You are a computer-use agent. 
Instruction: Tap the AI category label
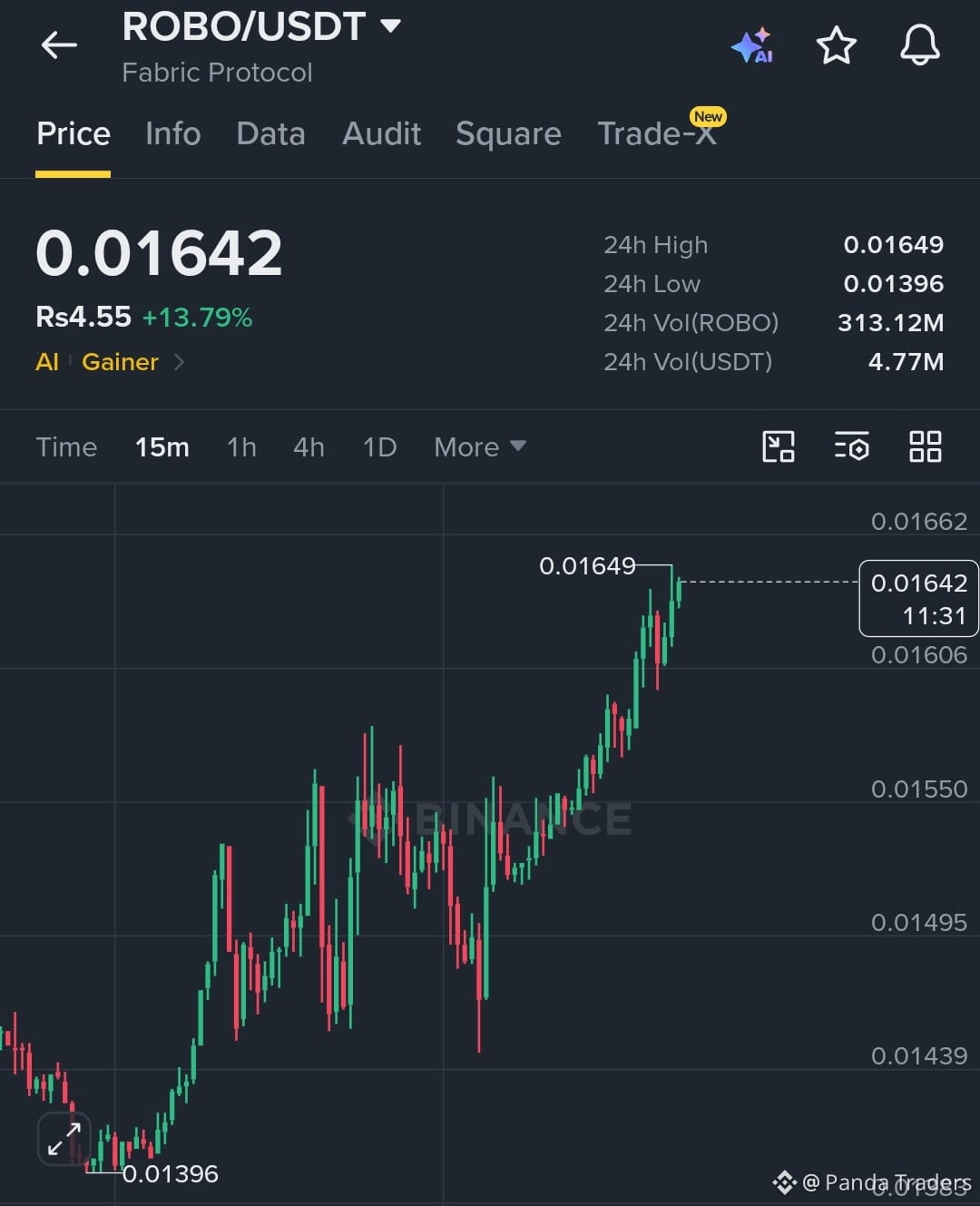coord(47,362)
